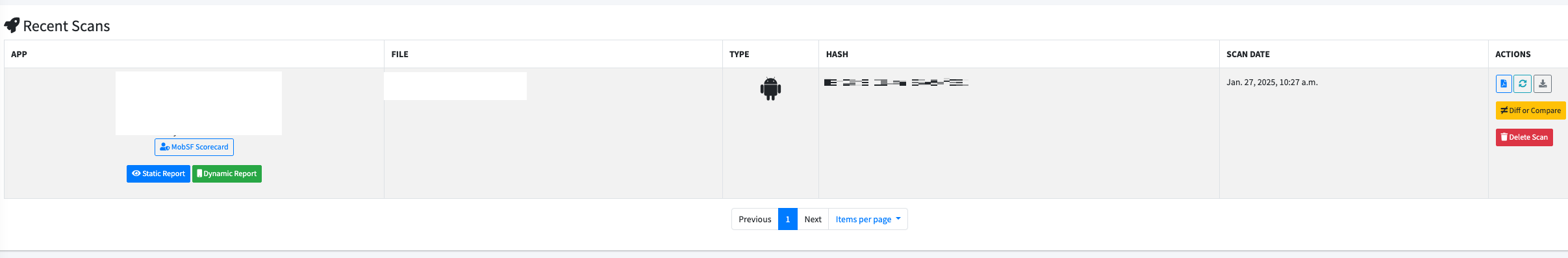1568x258 pixels.
Task: Click the HASH column header
Action: [837, 54]
